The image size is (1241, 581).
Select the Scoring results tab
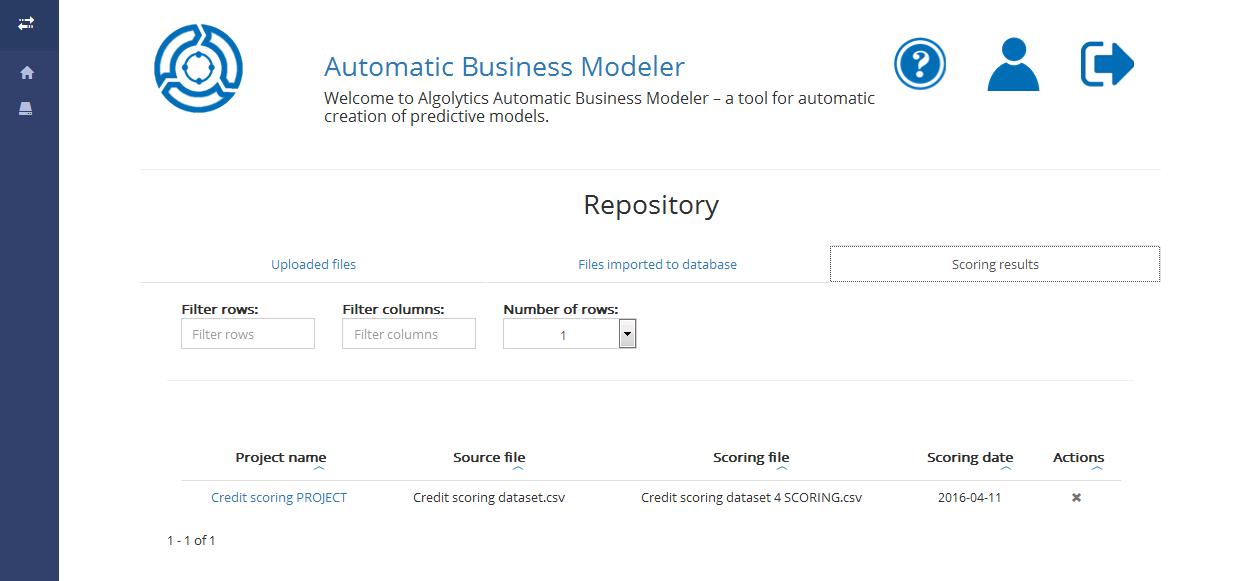(994, 265)
